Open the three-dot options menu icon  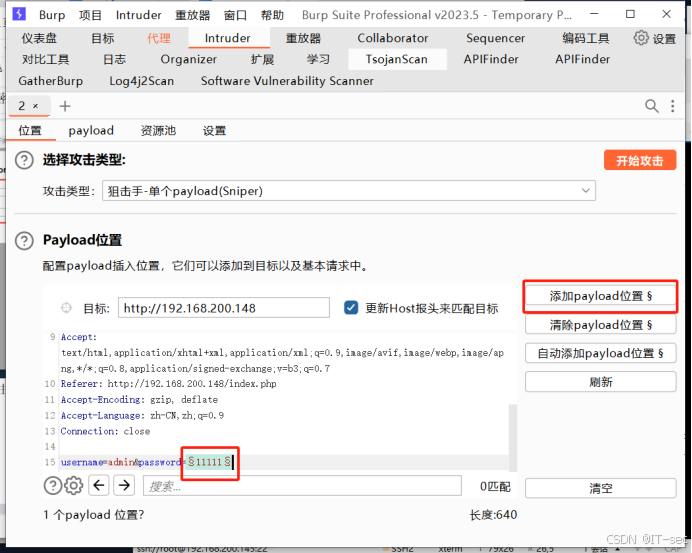[672, 106]
